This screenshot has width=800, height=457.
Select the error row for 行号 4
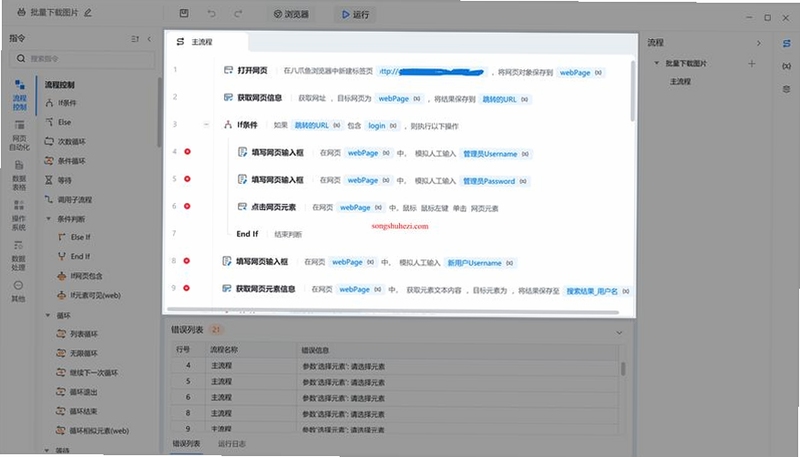[x=395, y=366]
